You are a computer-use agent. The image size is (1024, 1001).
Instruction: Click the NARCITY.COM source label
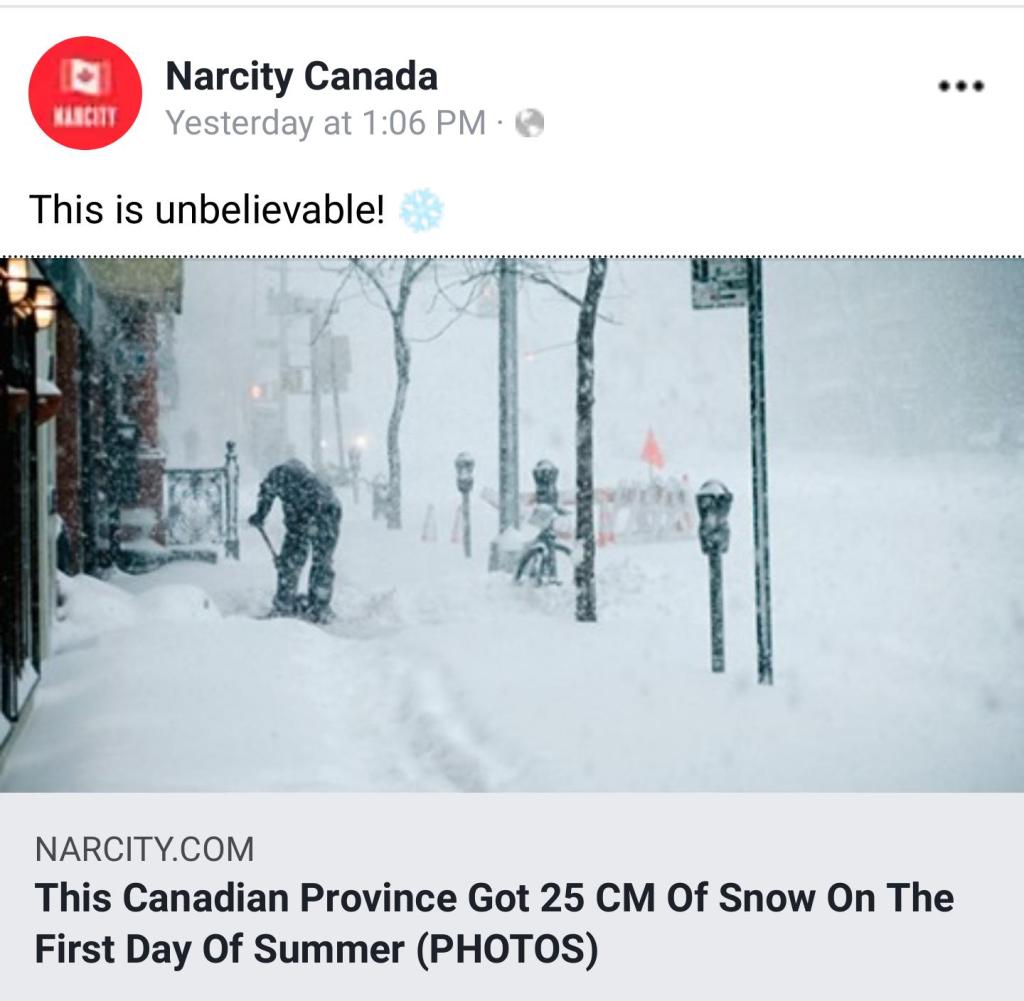pos(144,849)
